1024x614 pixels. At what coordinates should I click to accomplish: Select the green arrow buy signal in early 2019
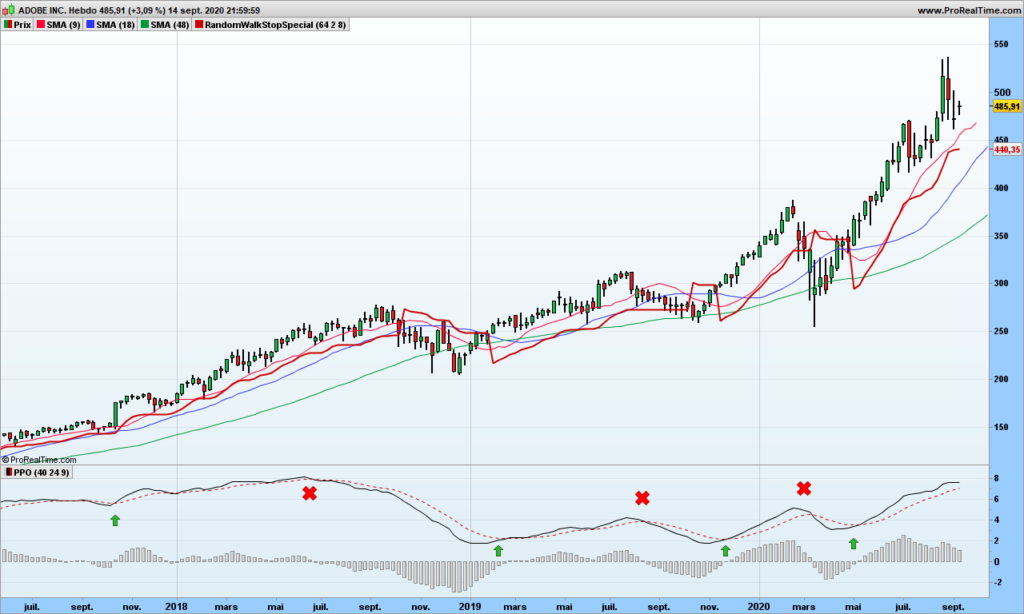click(x=498, y=551)
